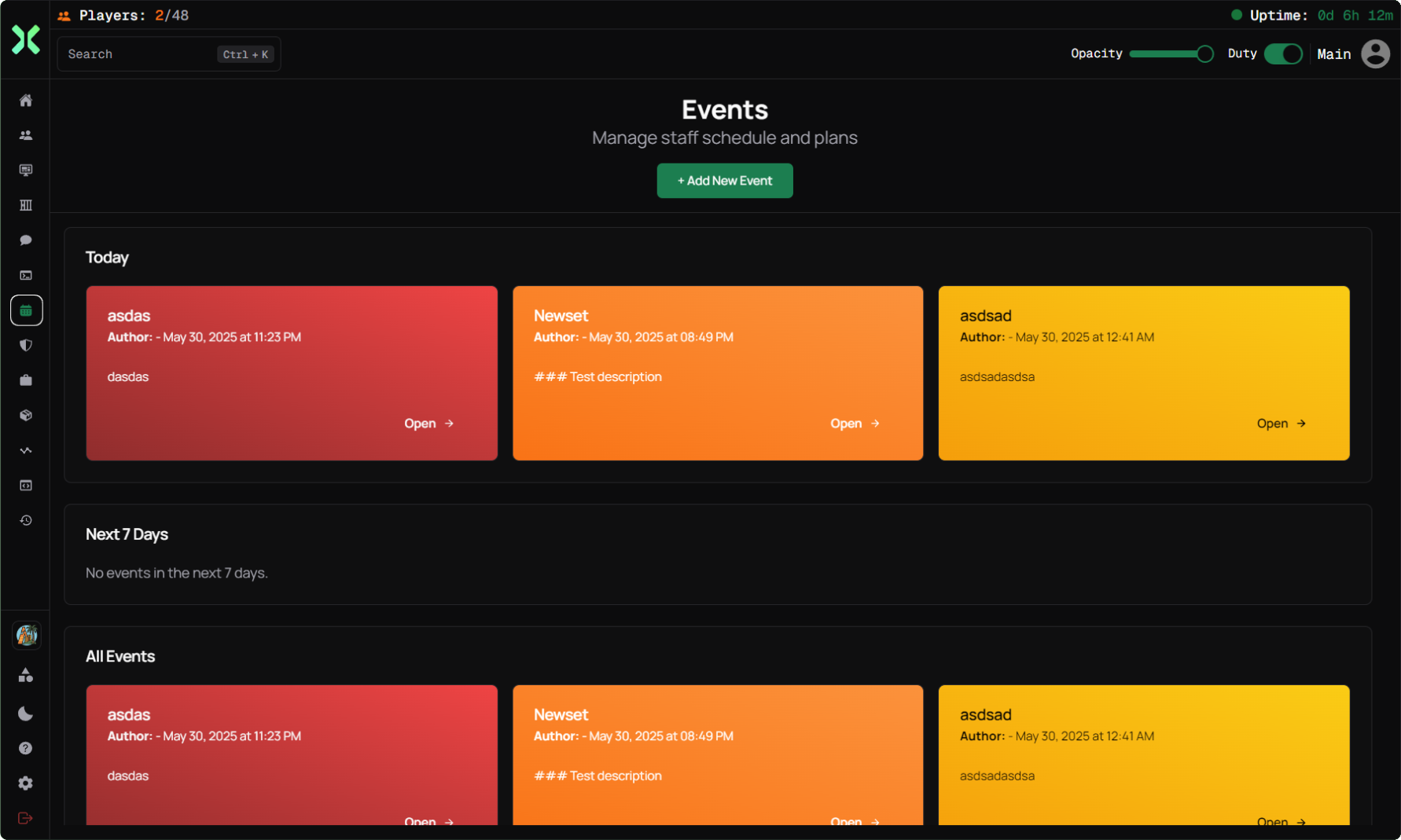This screenshot has height=840, width=1401.
Task: Expand the Newset event via Open arrow
Action: click(x=855, y=423)
